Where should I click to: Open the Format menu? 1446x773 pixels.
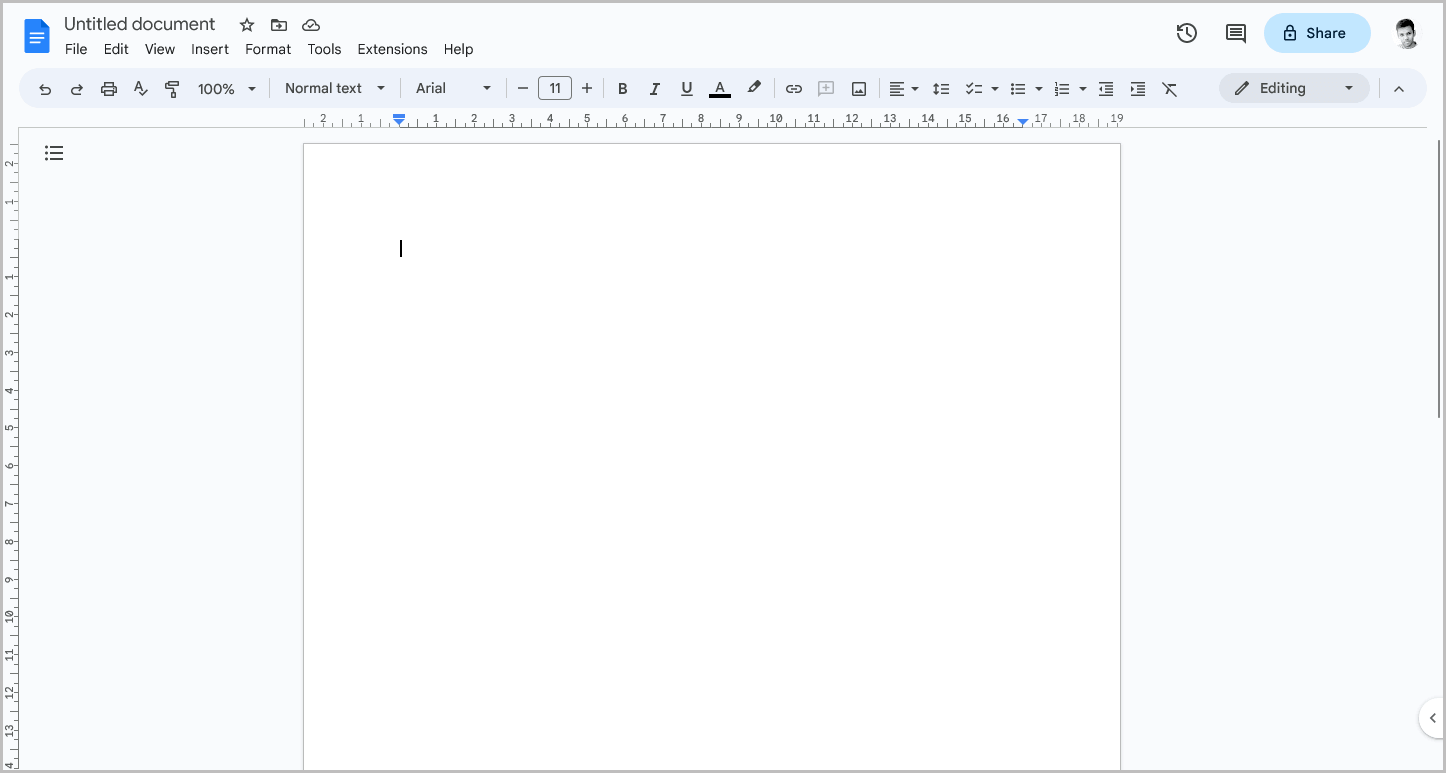268,49
